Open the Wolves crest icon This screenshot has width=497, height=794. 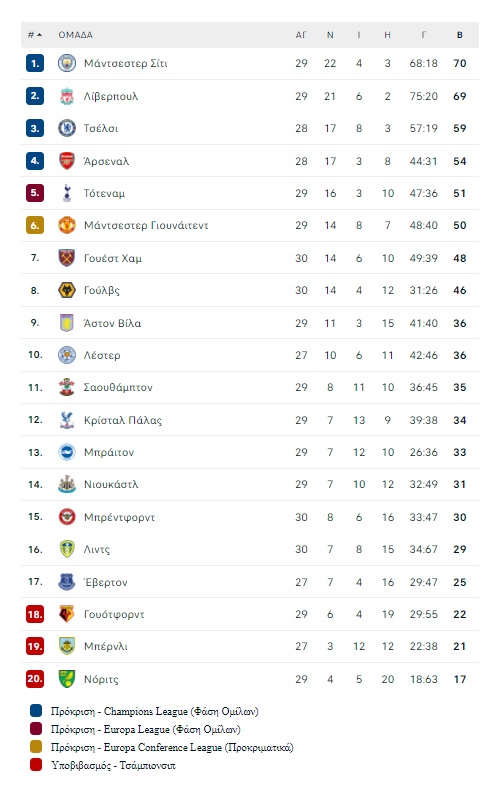(67, 290)
